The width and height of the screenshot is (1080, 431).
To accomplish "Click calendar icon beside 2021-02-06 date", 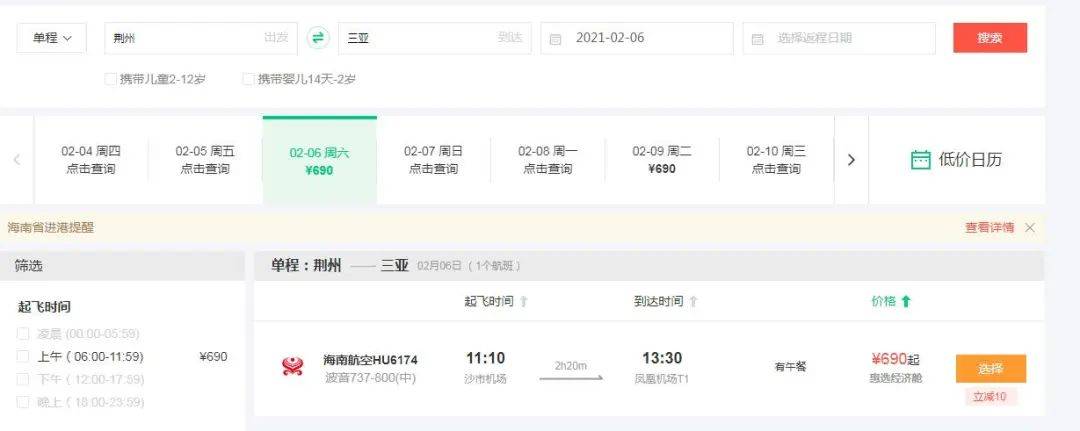I will point(555,39).
